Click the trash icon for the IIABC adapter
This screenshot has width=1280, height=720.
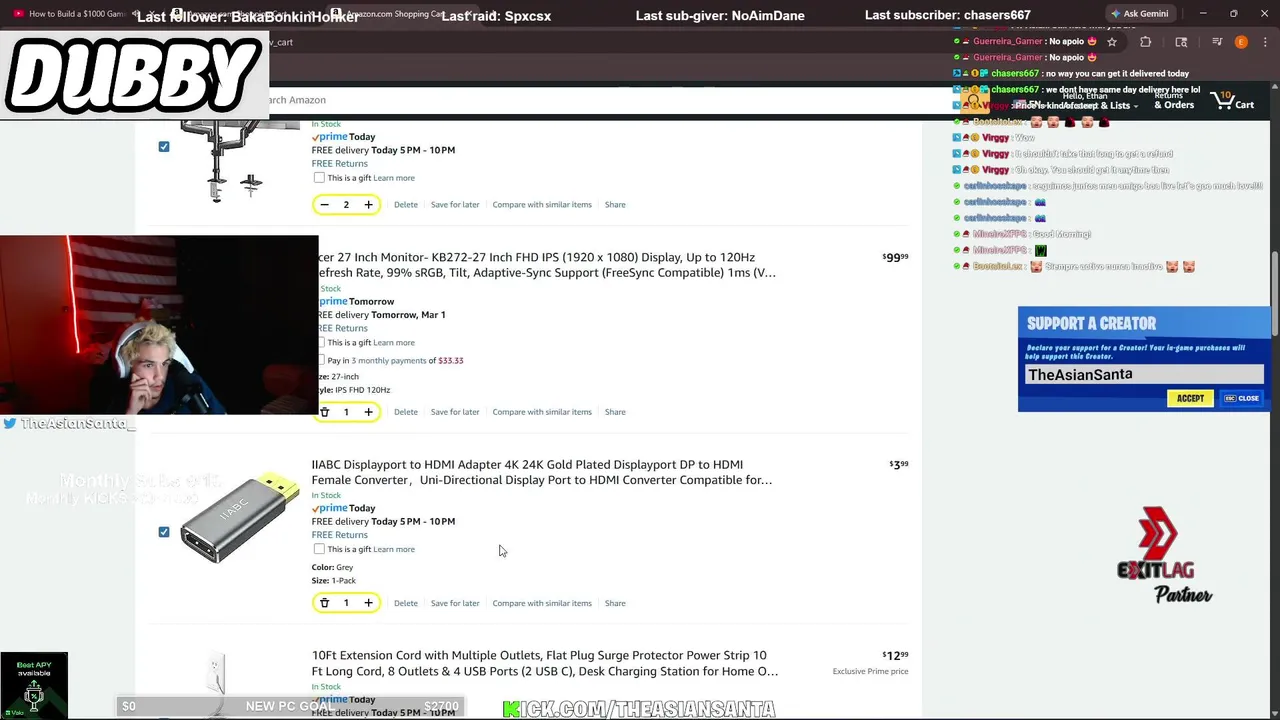[324, 603]
